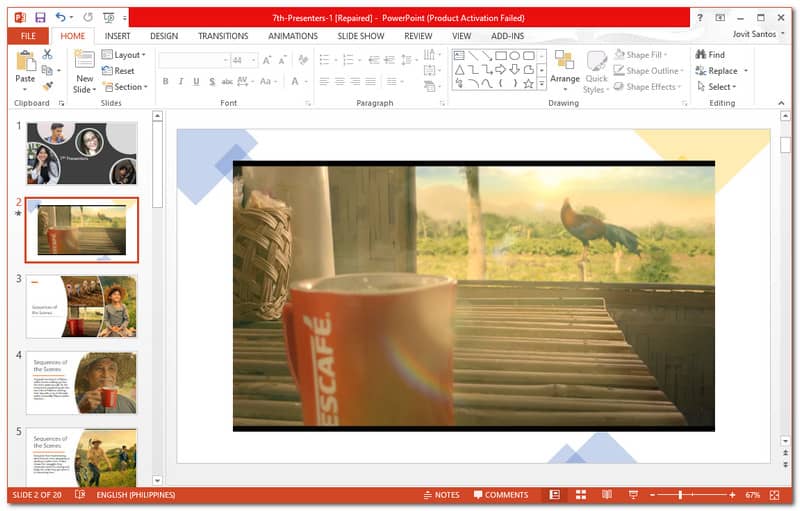Switch to Reading View icon
Screen dimensions: 800x511
(607, 495)
